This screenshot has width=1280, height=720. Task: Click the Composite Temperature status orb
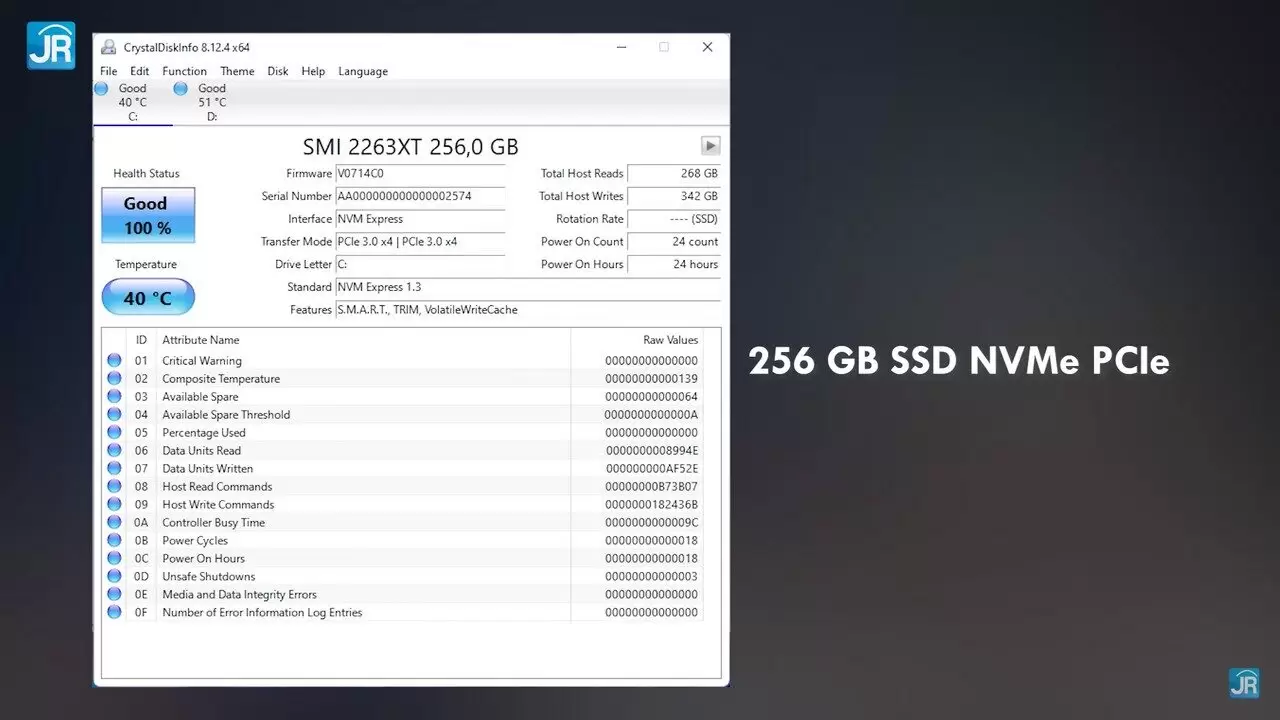tap(114, 379)
